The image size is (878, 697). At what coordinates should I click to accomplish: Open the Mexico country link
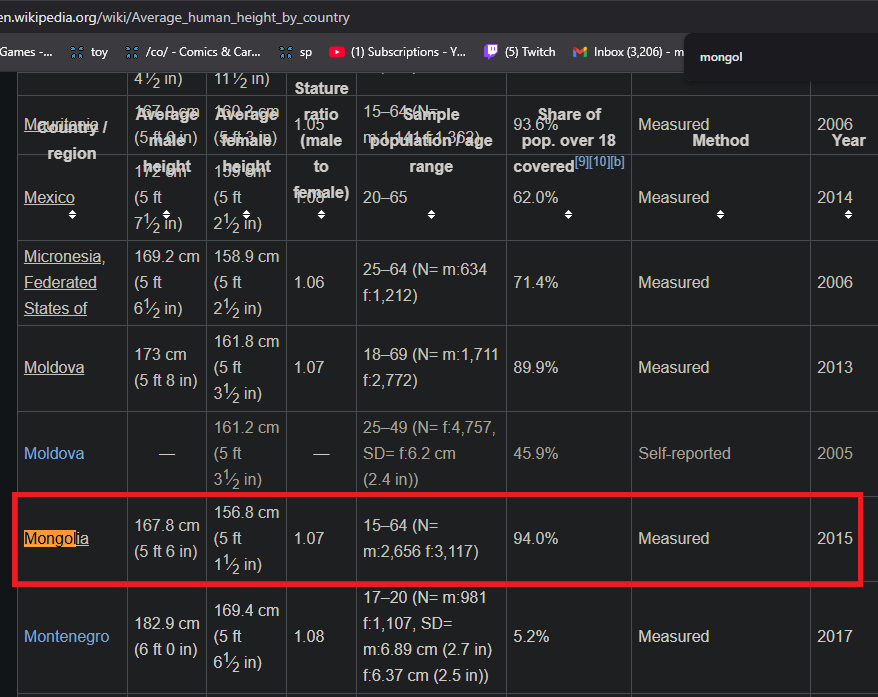click(49, 198)
